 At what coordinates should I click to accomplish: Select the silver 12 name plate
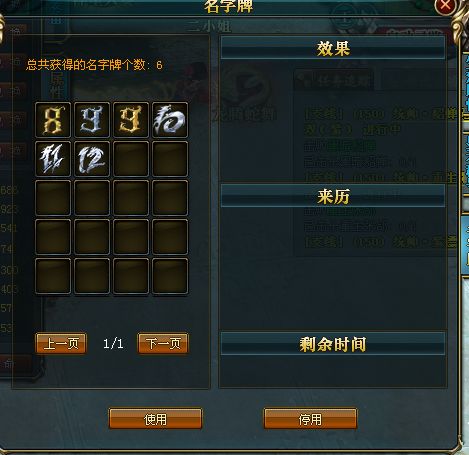tap(92, 159)
